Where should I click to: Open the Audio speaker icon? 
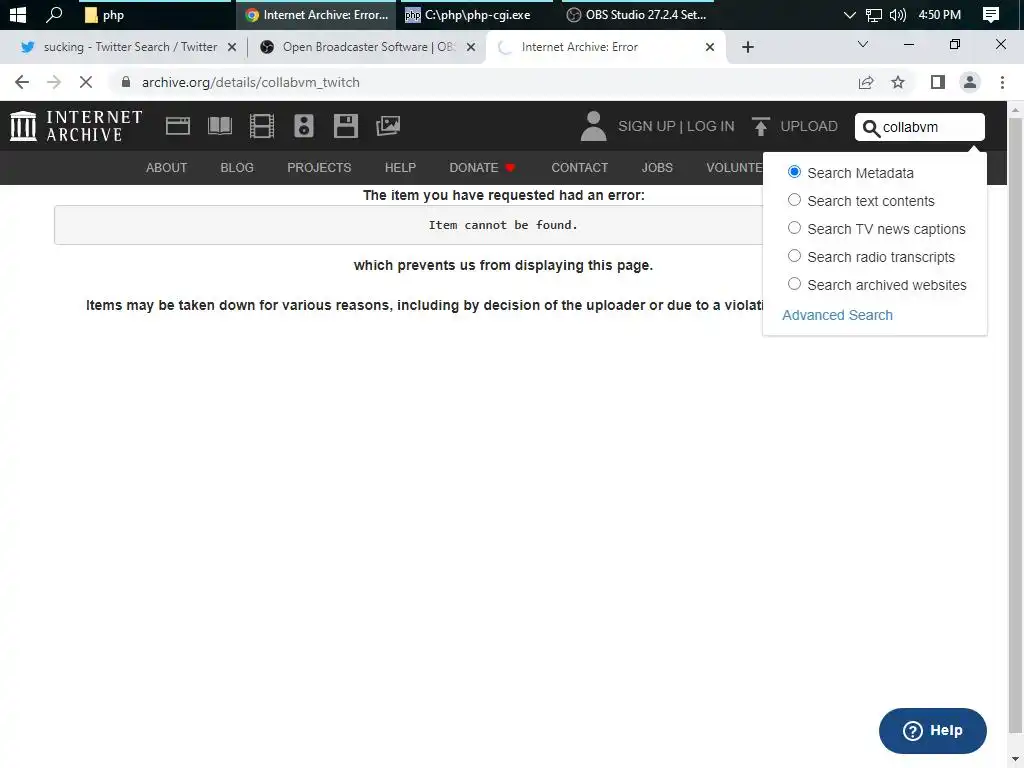pyautogui.click(x=304, y=126)
